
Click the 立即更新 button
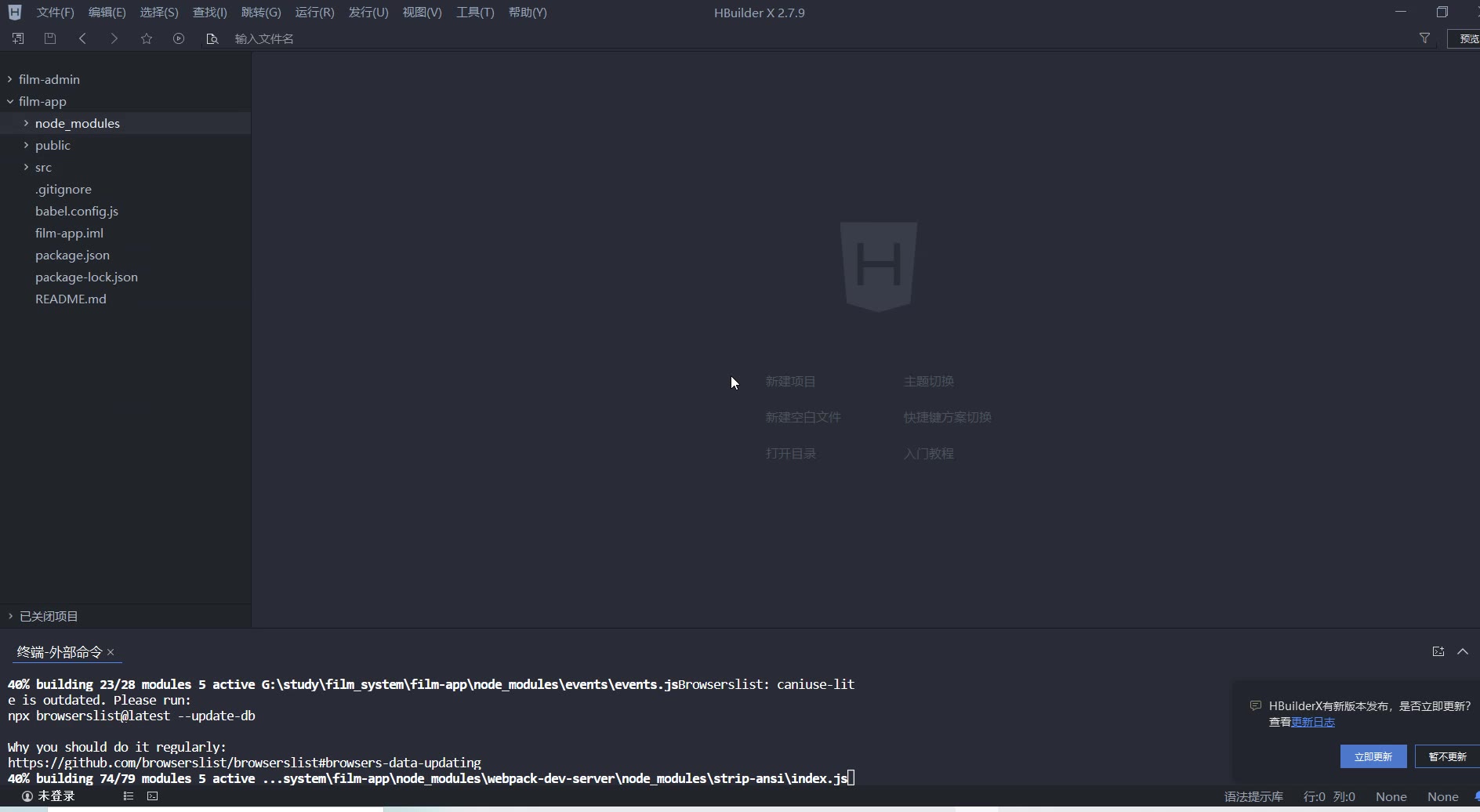pyautogui.click(x=1373, y=756)
